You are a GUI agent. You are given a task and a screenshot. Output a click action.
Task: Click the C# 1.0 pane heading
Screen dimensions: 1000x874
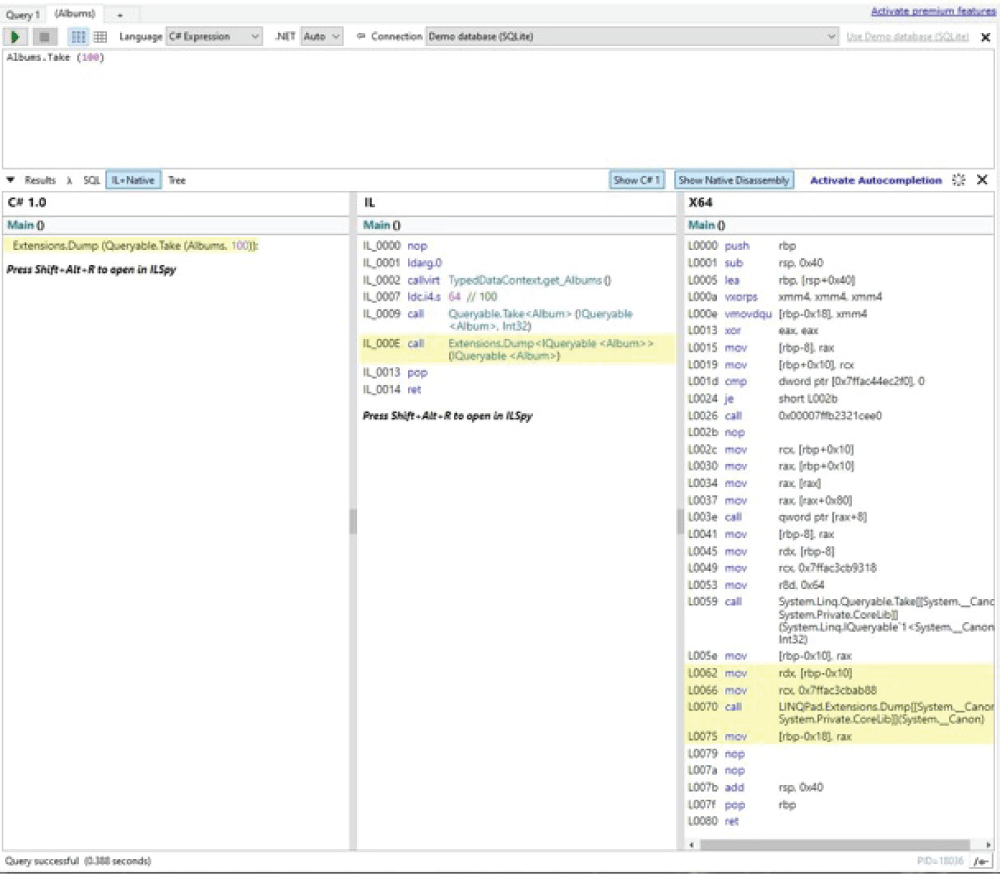27,202
